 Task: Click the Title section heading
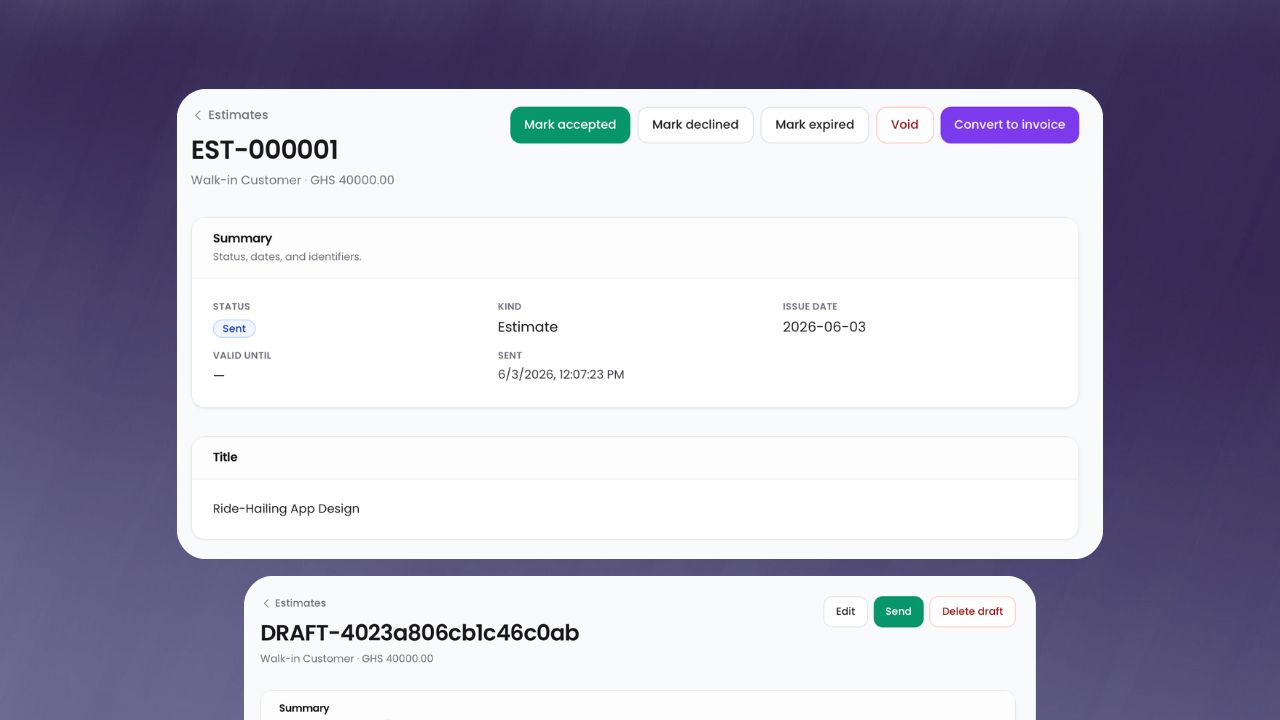coord(225,457)
